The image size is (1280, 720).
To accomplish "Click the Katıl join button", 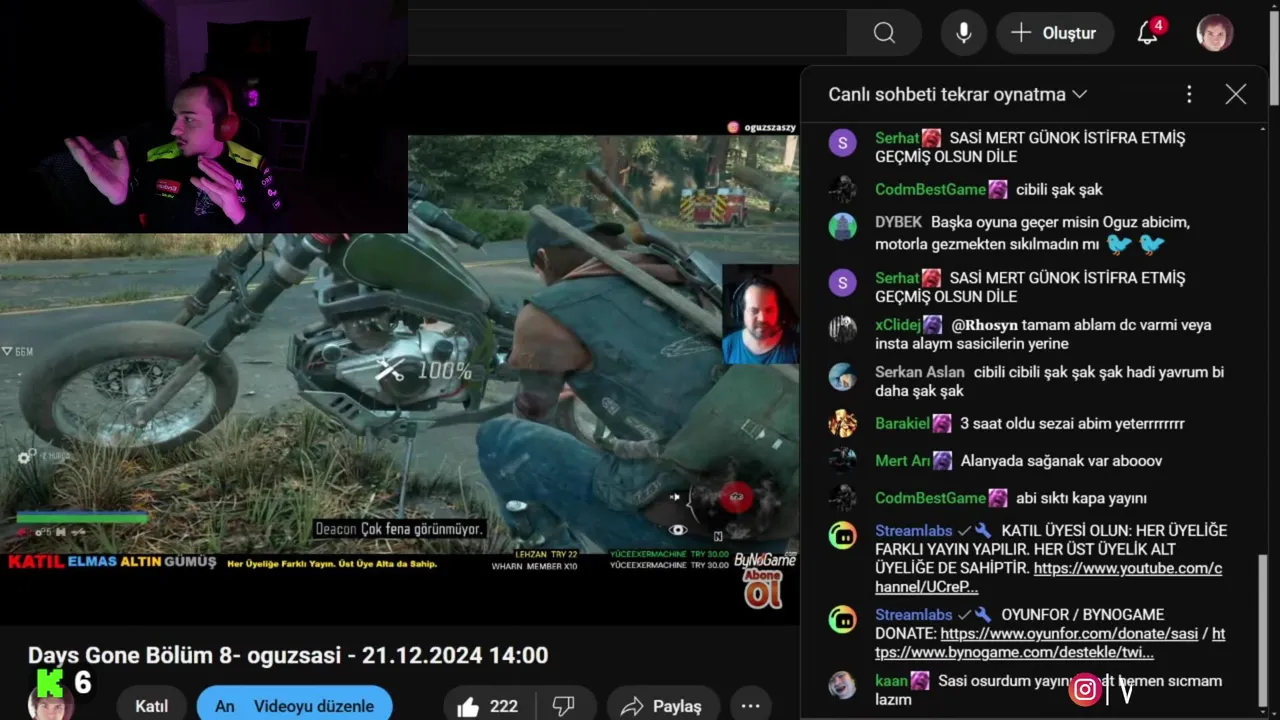I will [x=151, y=706].
